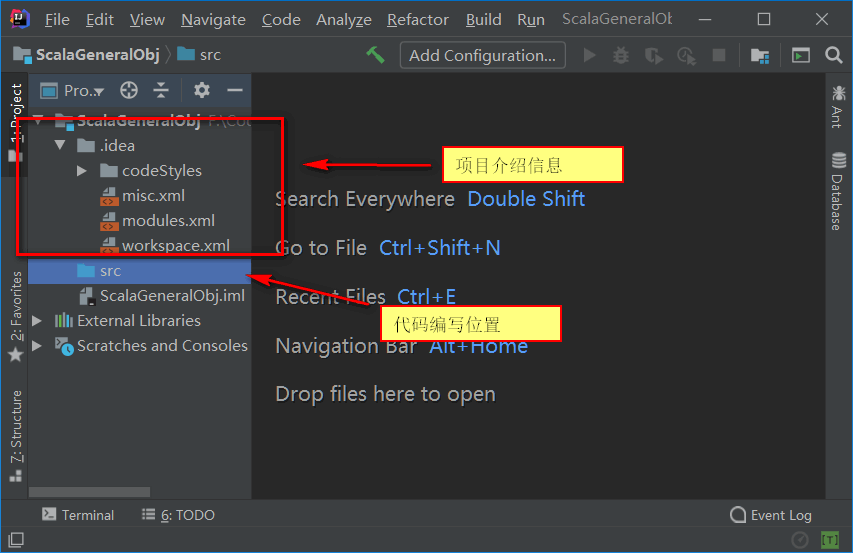Expand Scratches and Consoles arrow
Screen dimensions: 853x553
(x=37, y=346)
